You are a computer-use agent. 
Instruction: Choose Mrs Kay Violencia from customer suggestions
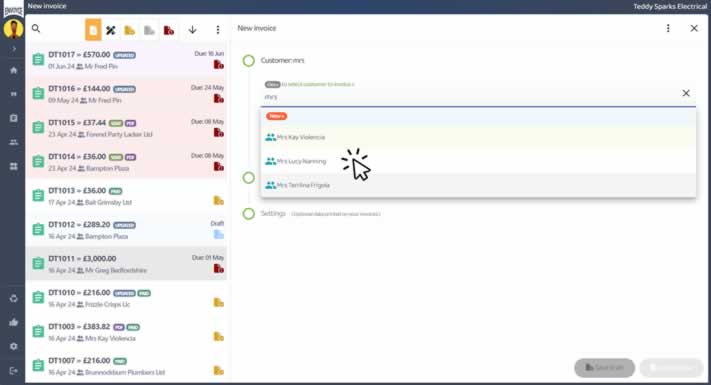point(478,137)
